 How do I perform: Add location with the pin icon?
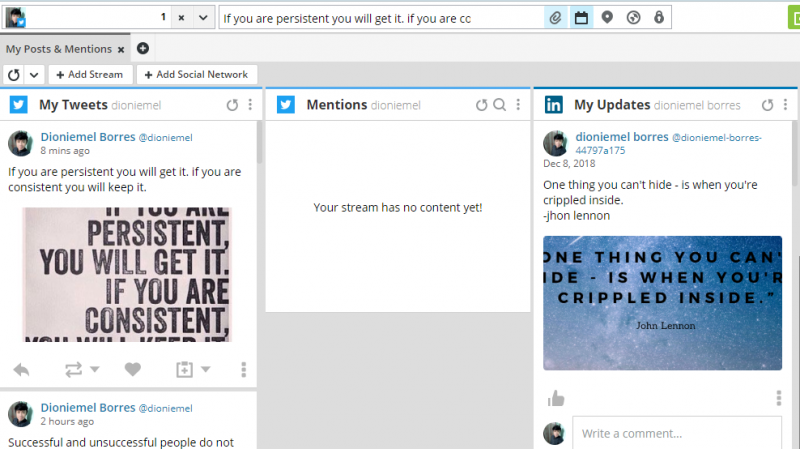click(x=607, y=18)
